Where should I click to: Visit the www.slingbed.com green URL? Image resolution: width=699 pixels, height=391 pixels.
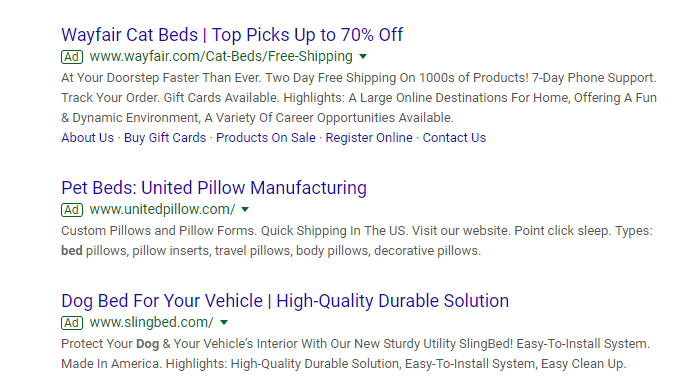152,322
